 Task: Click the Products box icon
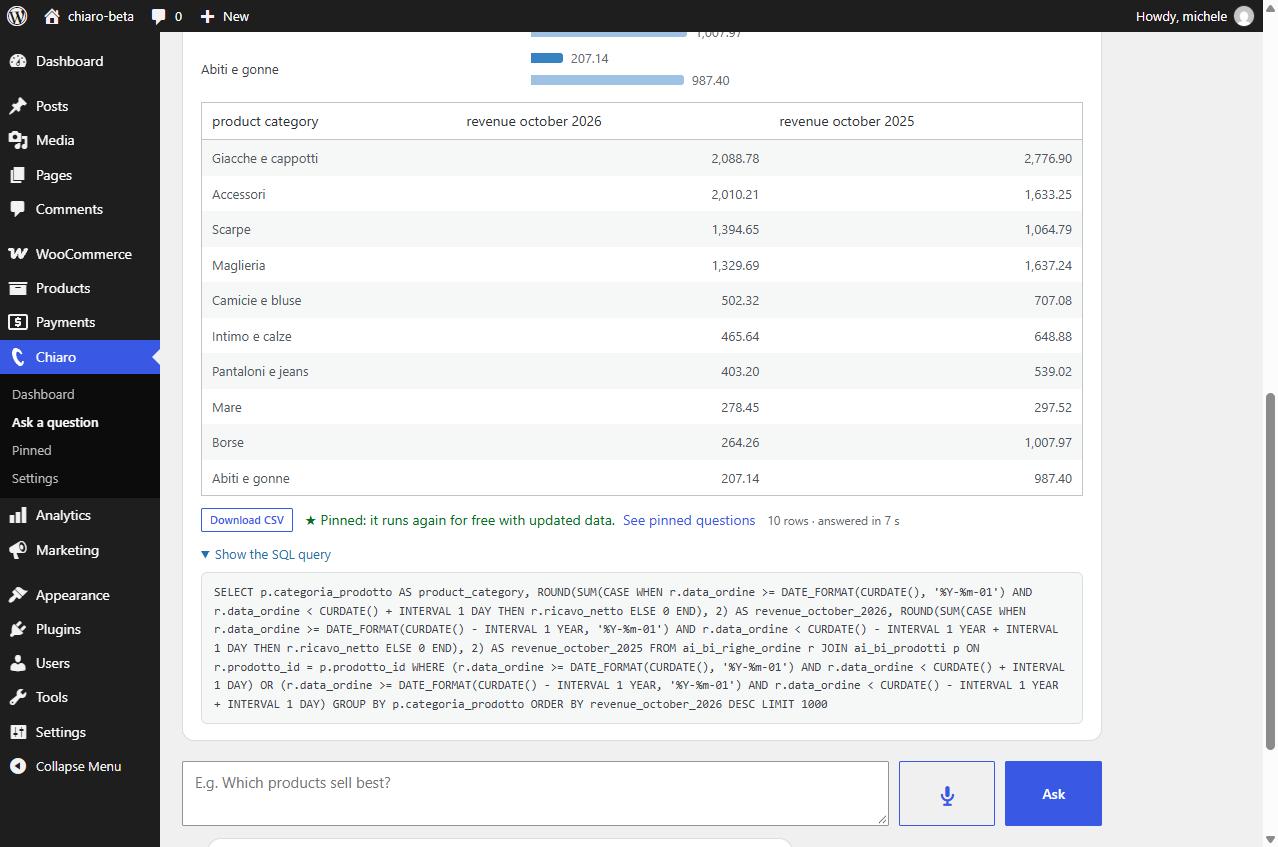18,288
